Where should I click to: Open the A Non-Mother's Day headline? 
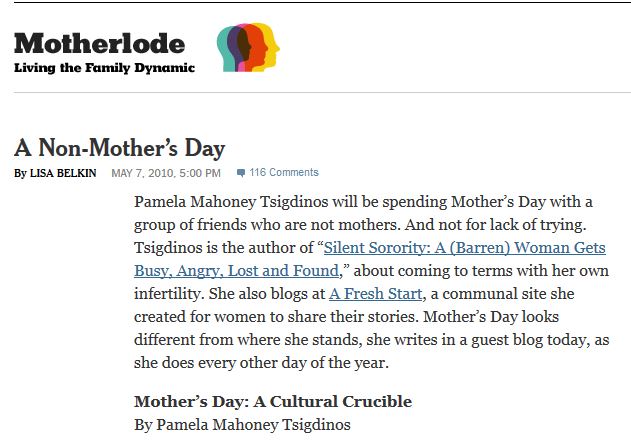pos(120,148)
